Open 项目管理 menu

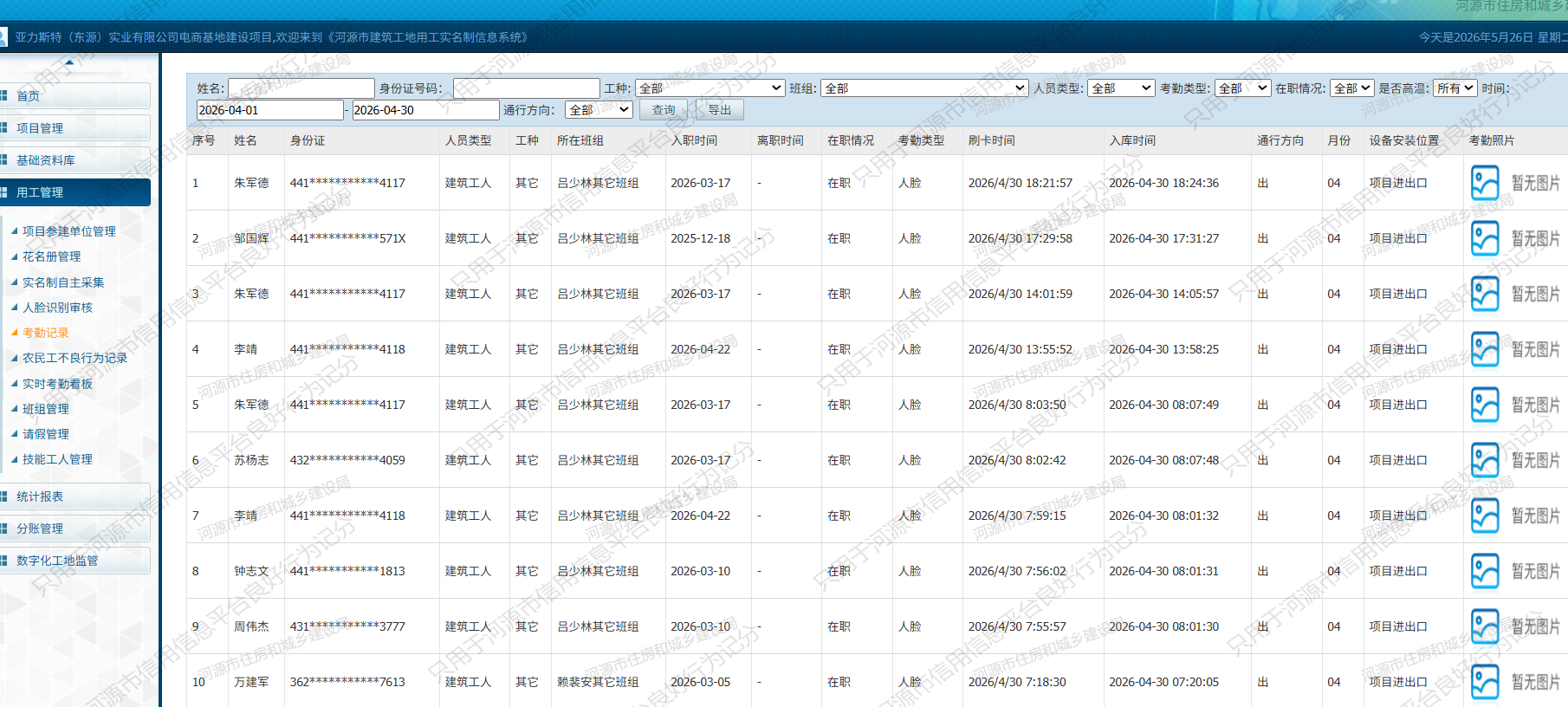[x=75, y=128]
